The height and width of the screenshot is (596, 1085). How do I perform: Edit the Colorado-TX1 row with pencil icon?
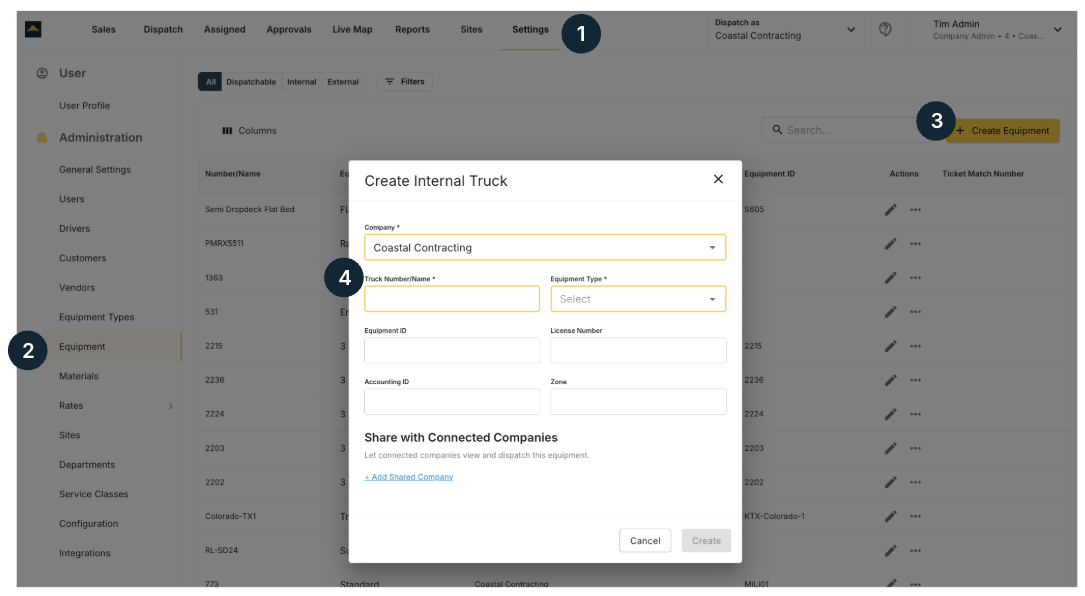(x=891, y=516)
